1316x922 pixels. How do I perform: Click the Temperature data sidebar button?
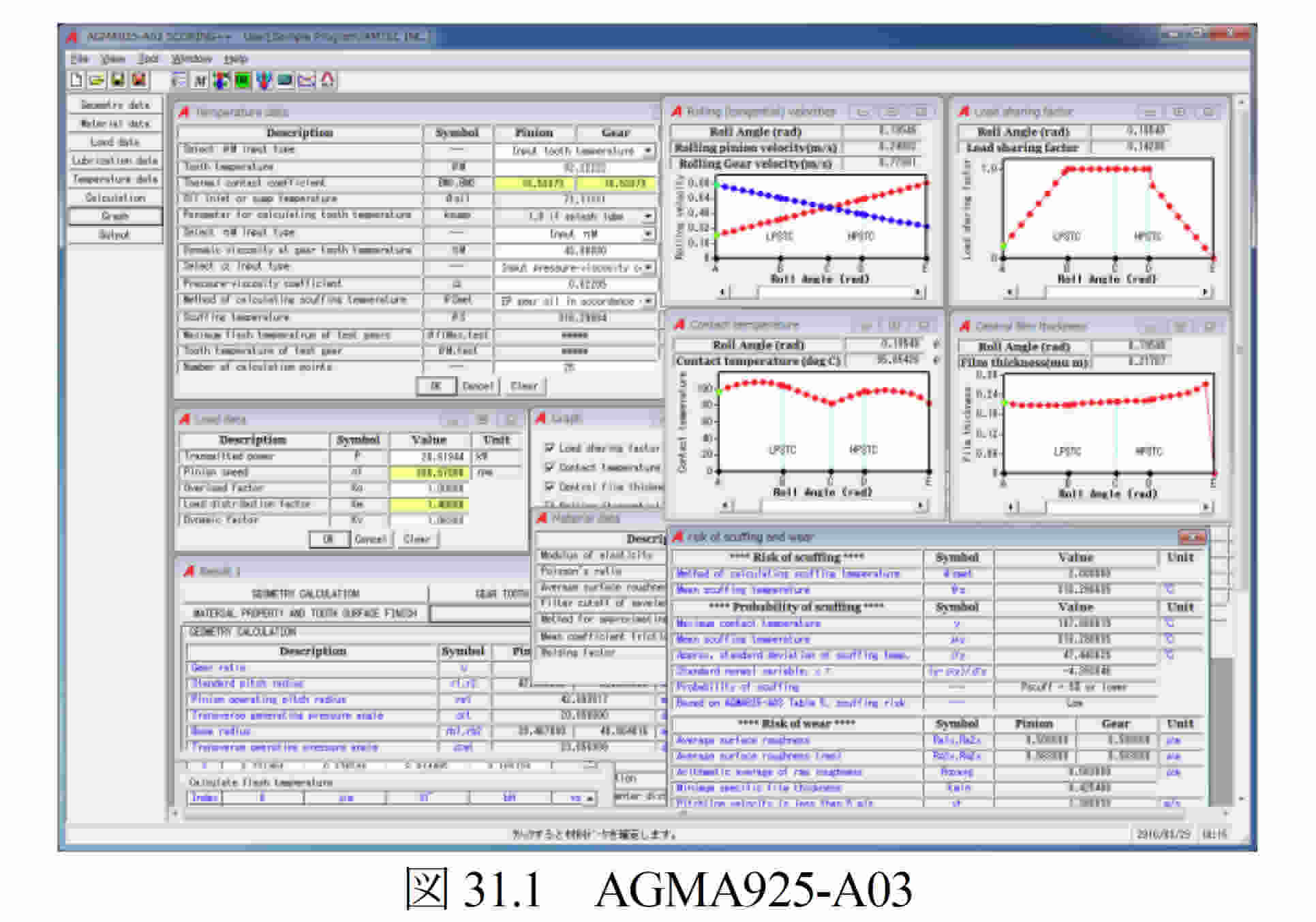pos(115,179)
